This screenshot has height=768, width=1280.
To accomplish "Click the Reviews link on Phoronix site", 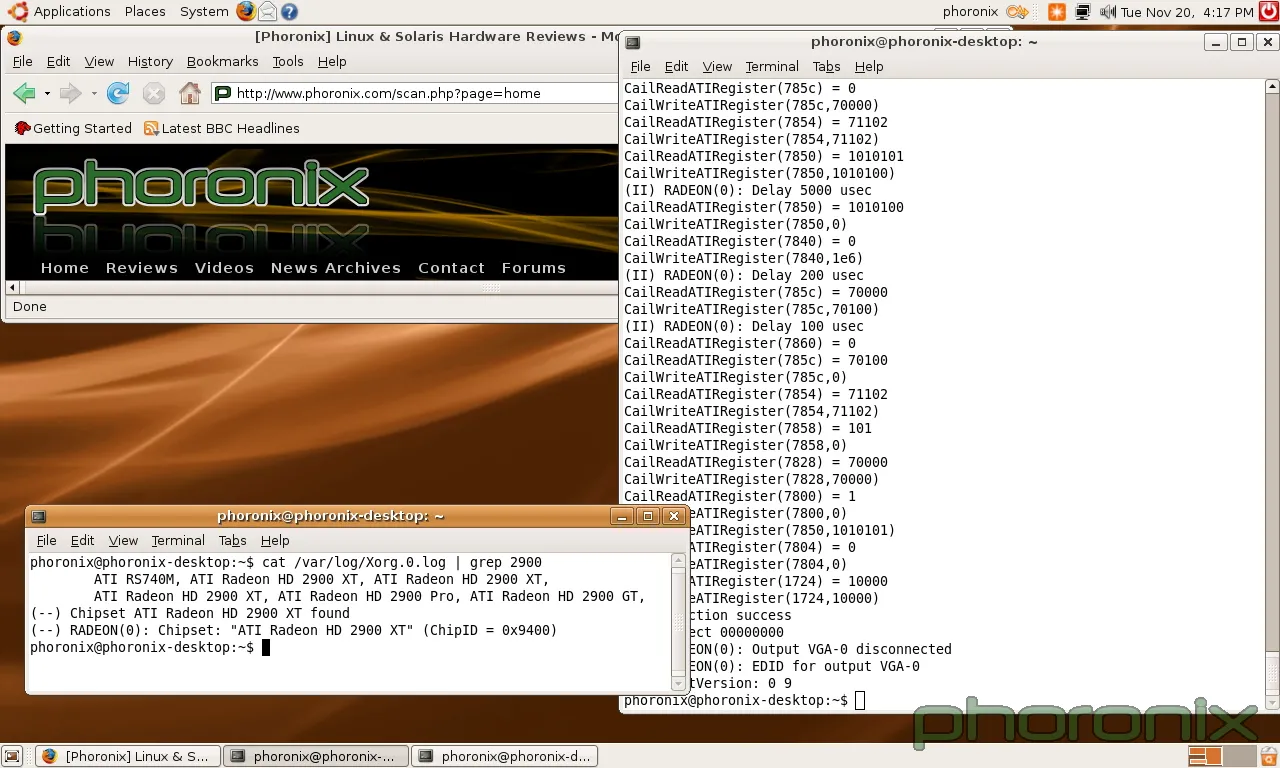I will (x=142, y=268).
